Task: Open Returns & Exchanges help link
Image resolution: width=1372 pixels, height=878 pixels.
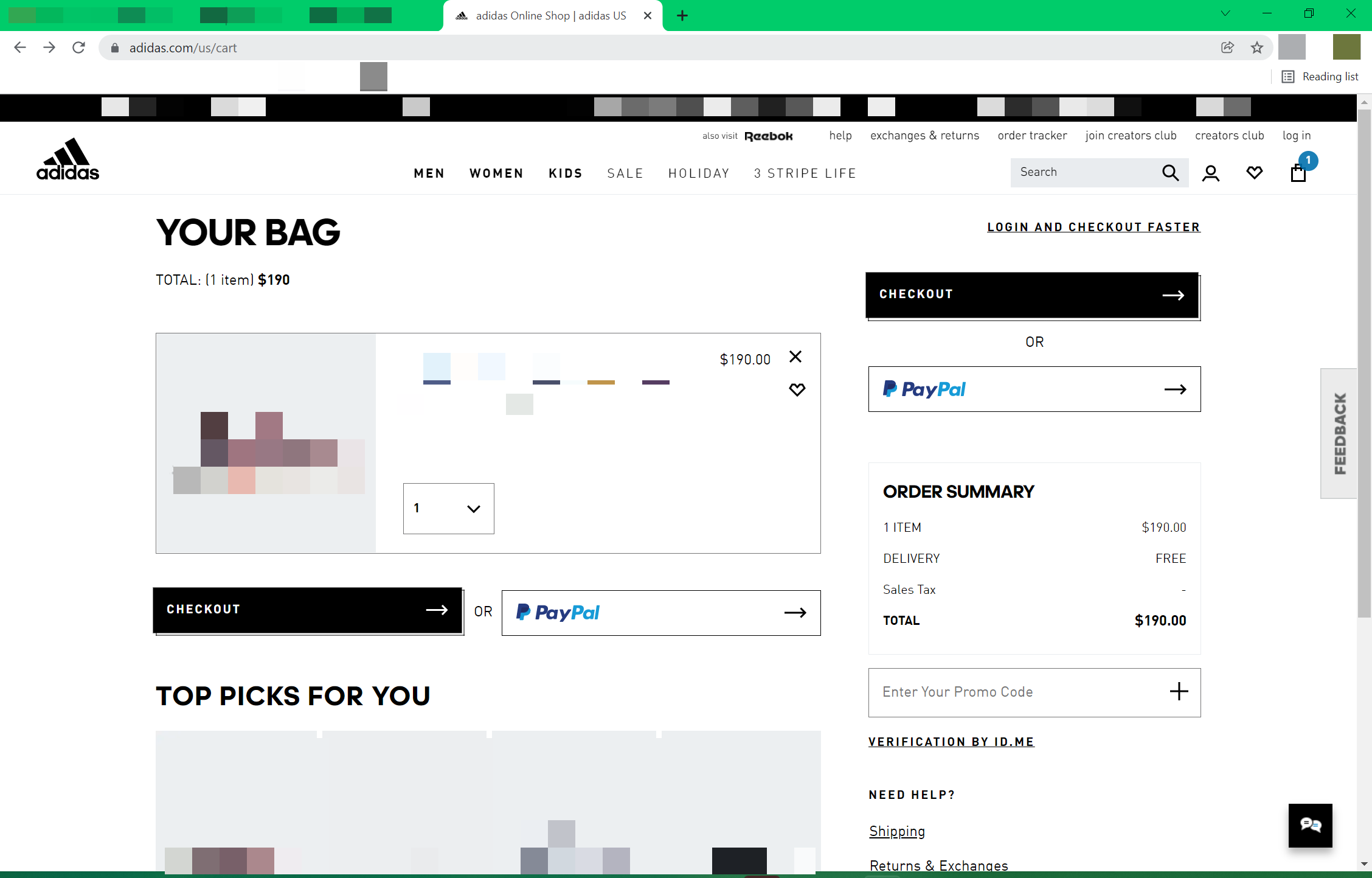Action: pyautogui.click(x=938, y=866)
